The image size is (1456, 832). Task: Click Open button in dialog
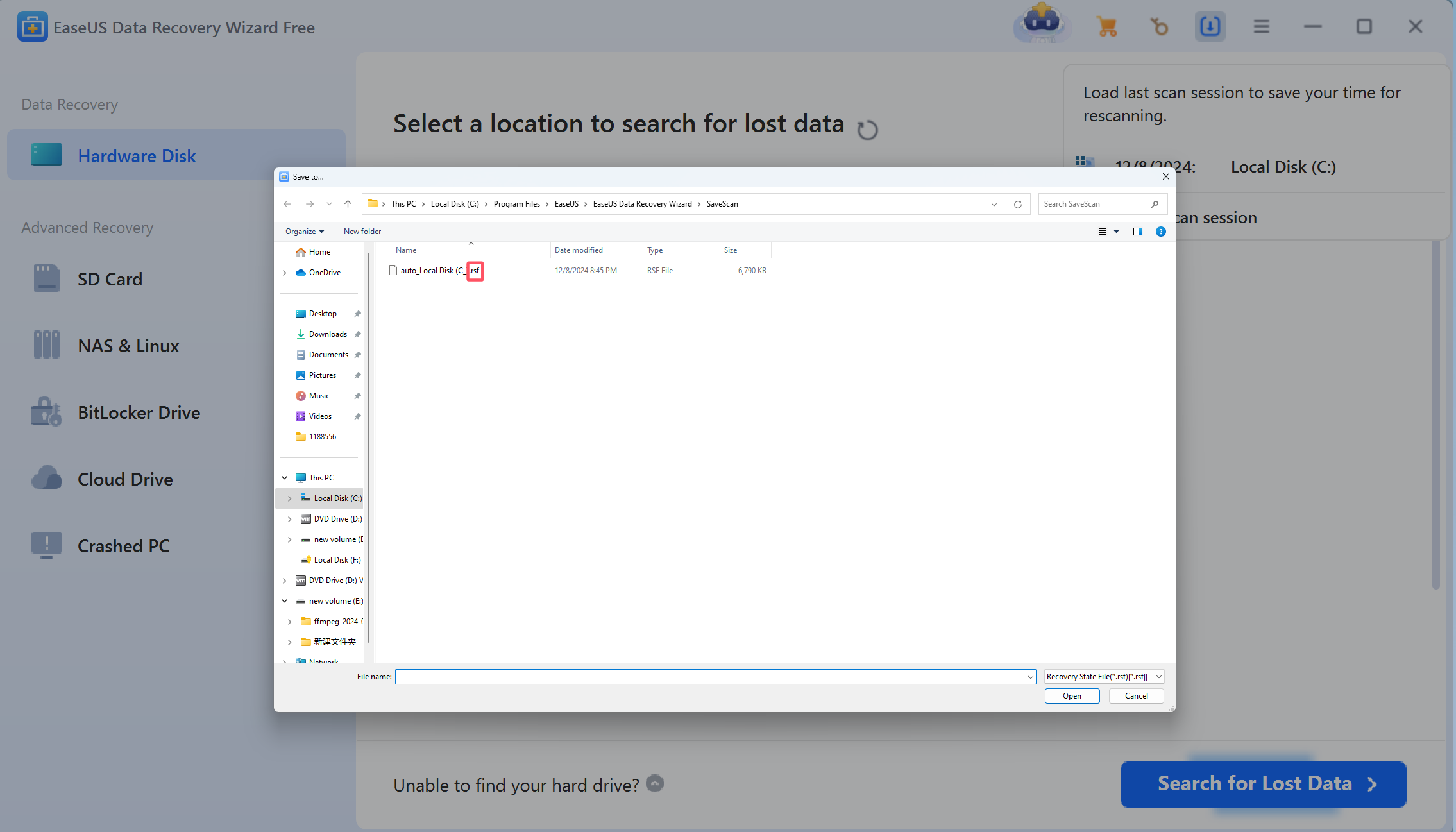tap(1072, 696)
